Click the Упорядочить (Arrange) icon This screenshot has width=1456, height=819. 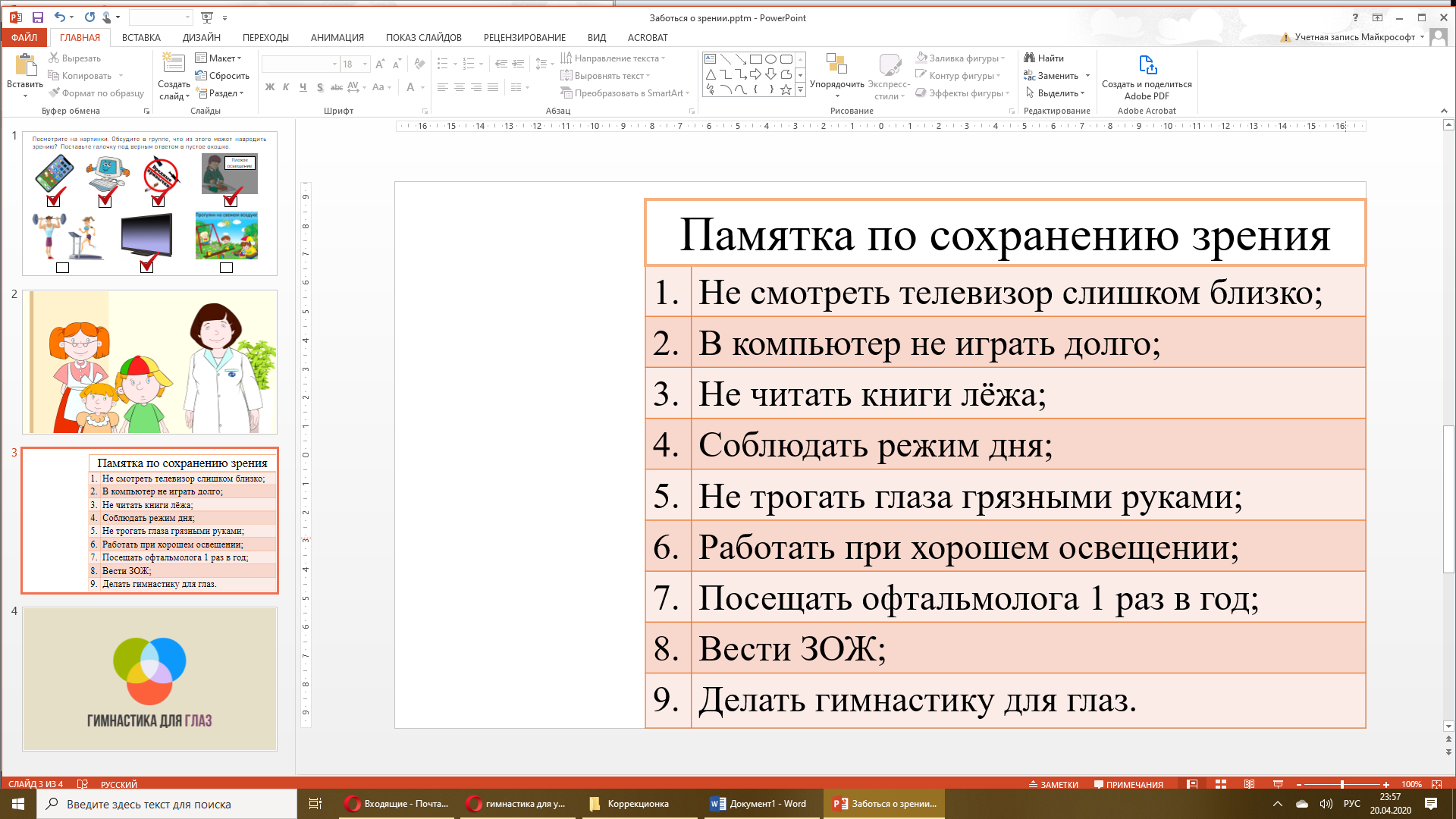836,65
